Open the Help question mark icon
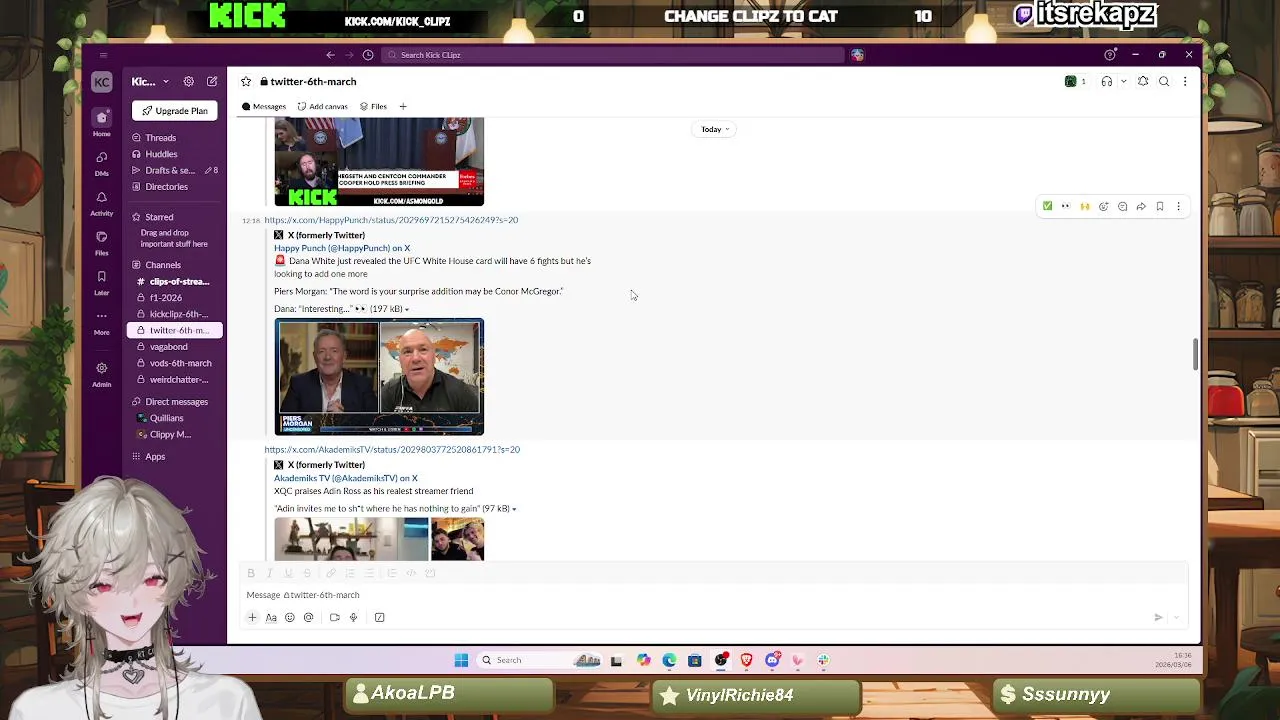Image resolution: width=1280 pixels, height=720 pixels. pos(1109,55)
